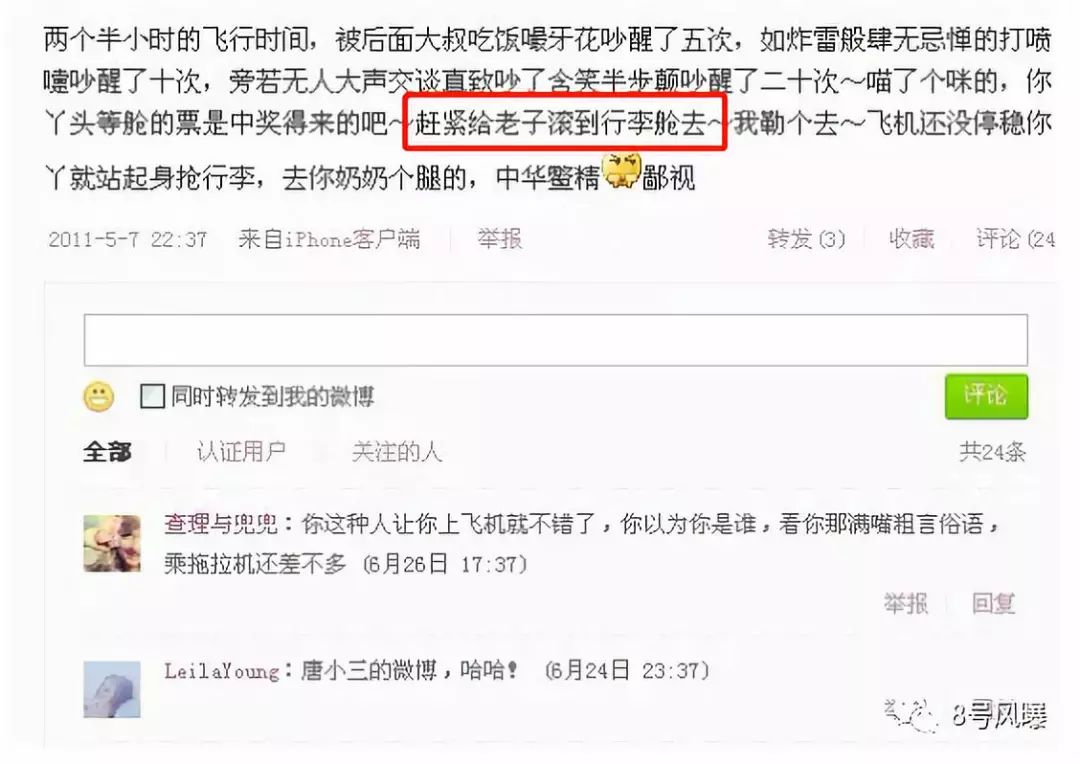Open 评论(24 link under the post
The image size is (1080, 764).
coord(1015,239)
